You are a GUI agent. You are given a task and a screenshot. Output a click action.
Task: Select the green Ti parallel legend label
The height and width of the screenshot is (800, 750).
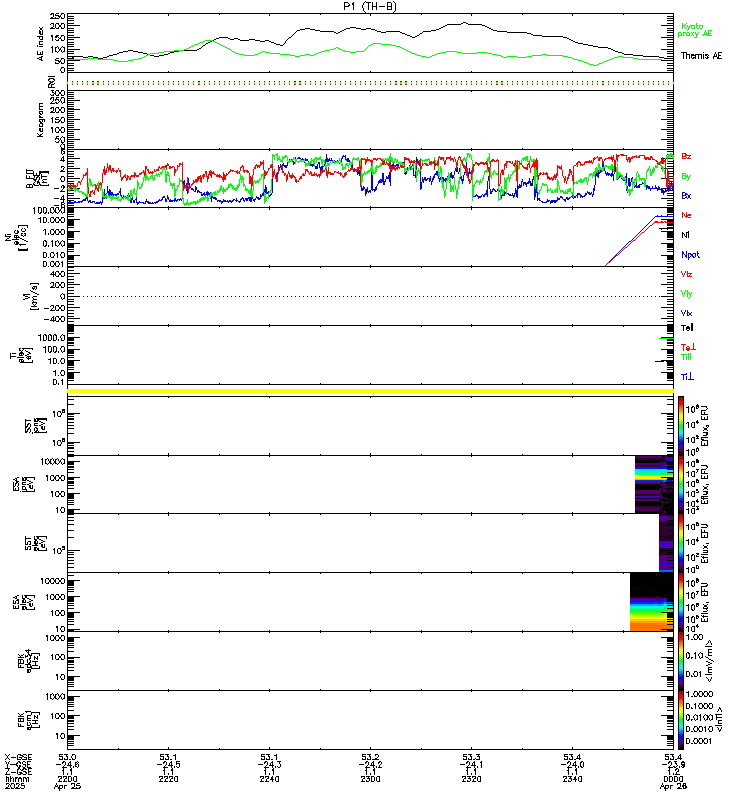686,357
